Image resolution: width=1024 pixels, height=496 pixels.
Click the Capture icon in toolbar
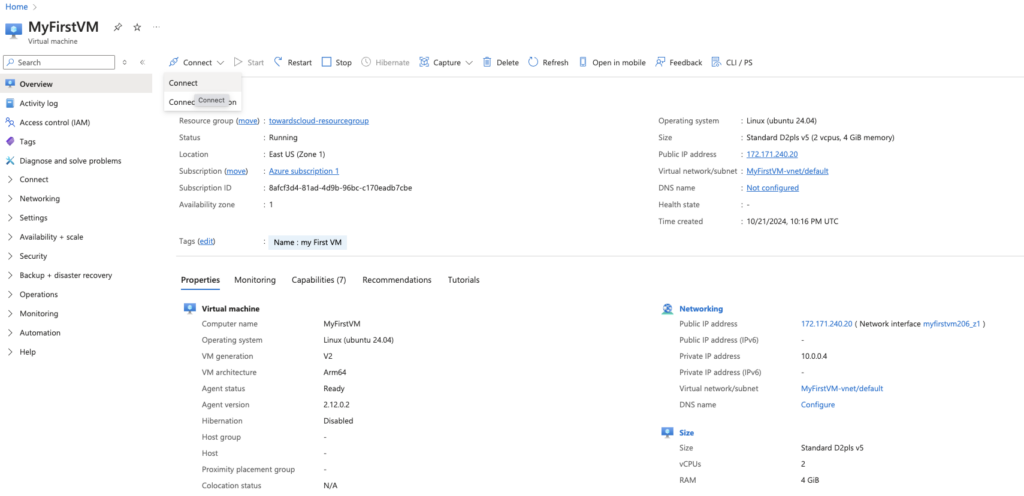point(424,62)
